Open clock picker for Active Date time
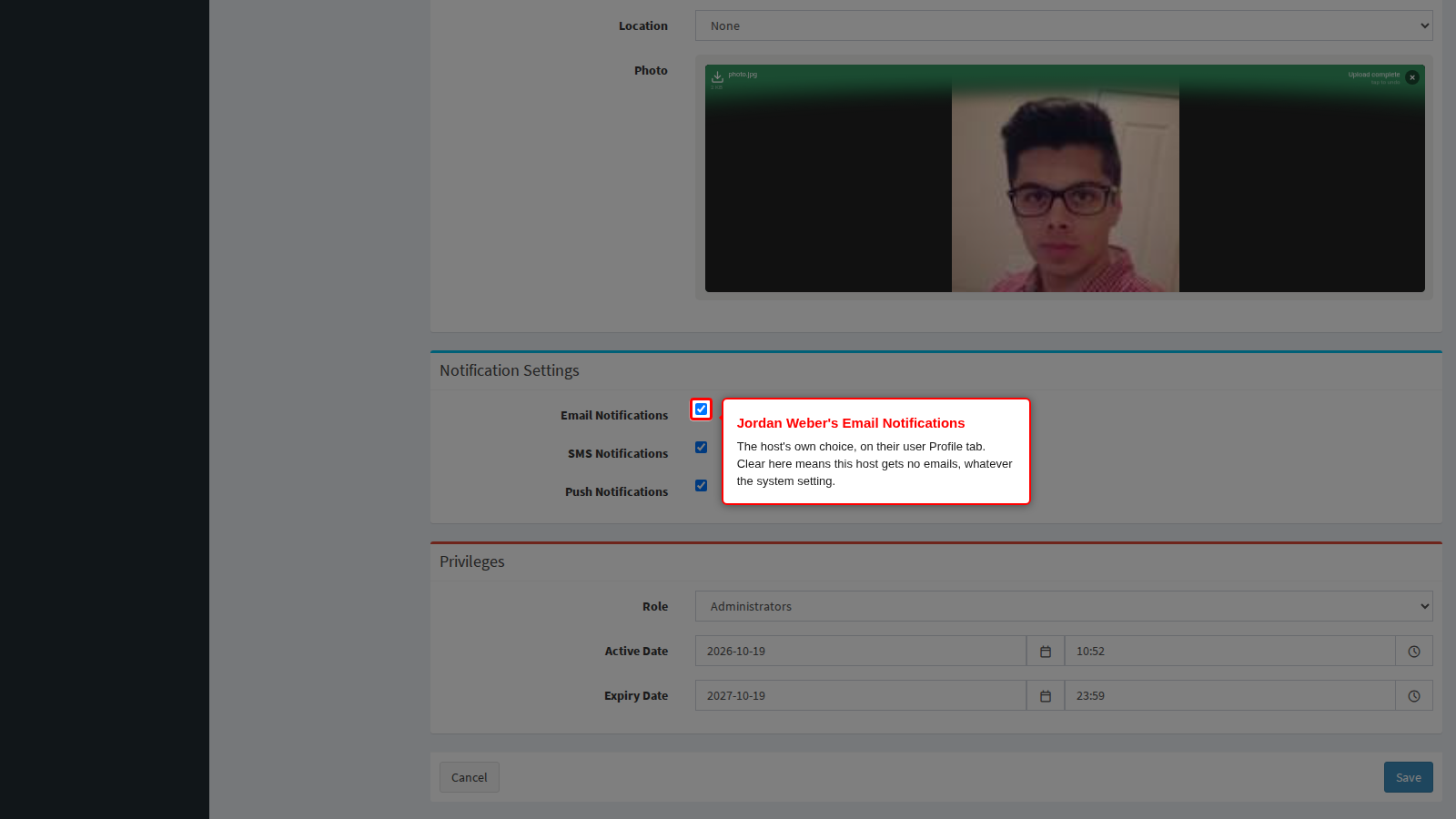This screenshot has width=1456, height=819. point(1414,652)
